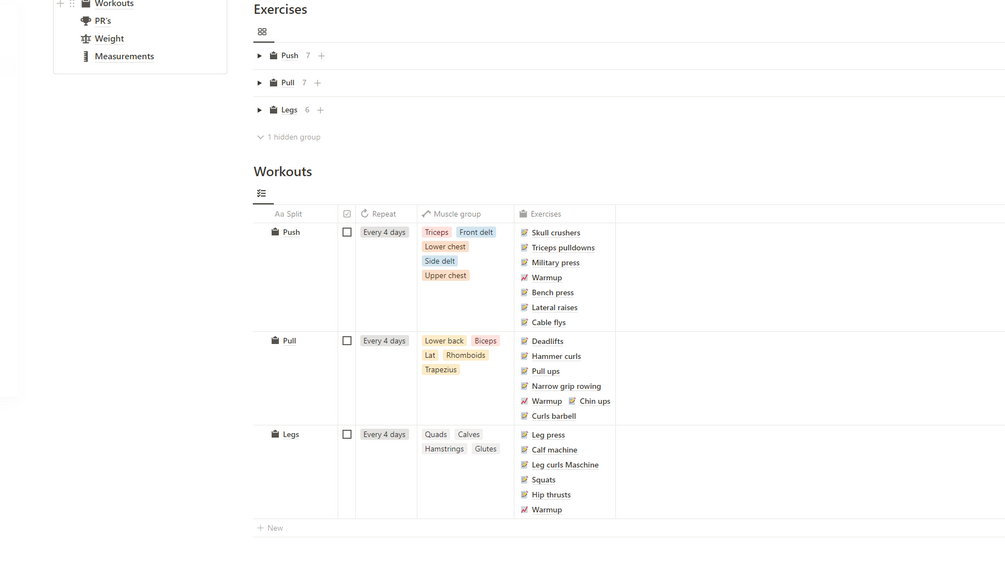The height and width of the screenshot is (565, 1005).
Task: Expand the Push exercises group
Action: (x=260, y=56)
